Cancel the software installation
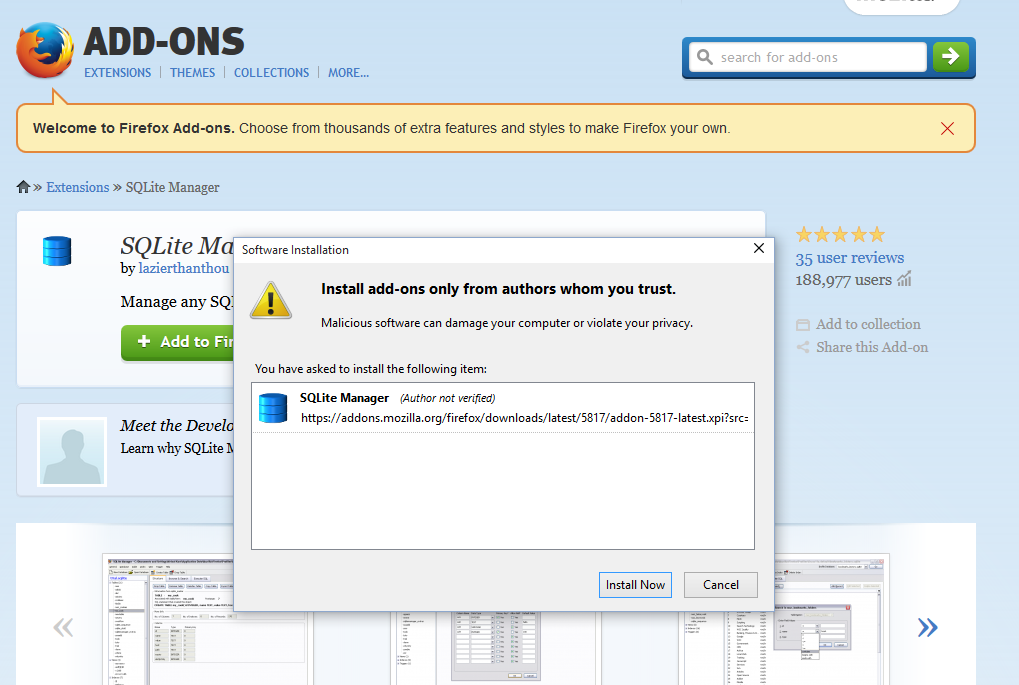The height and width of the screenshot is (685, 1019). (x=721, y=585)
